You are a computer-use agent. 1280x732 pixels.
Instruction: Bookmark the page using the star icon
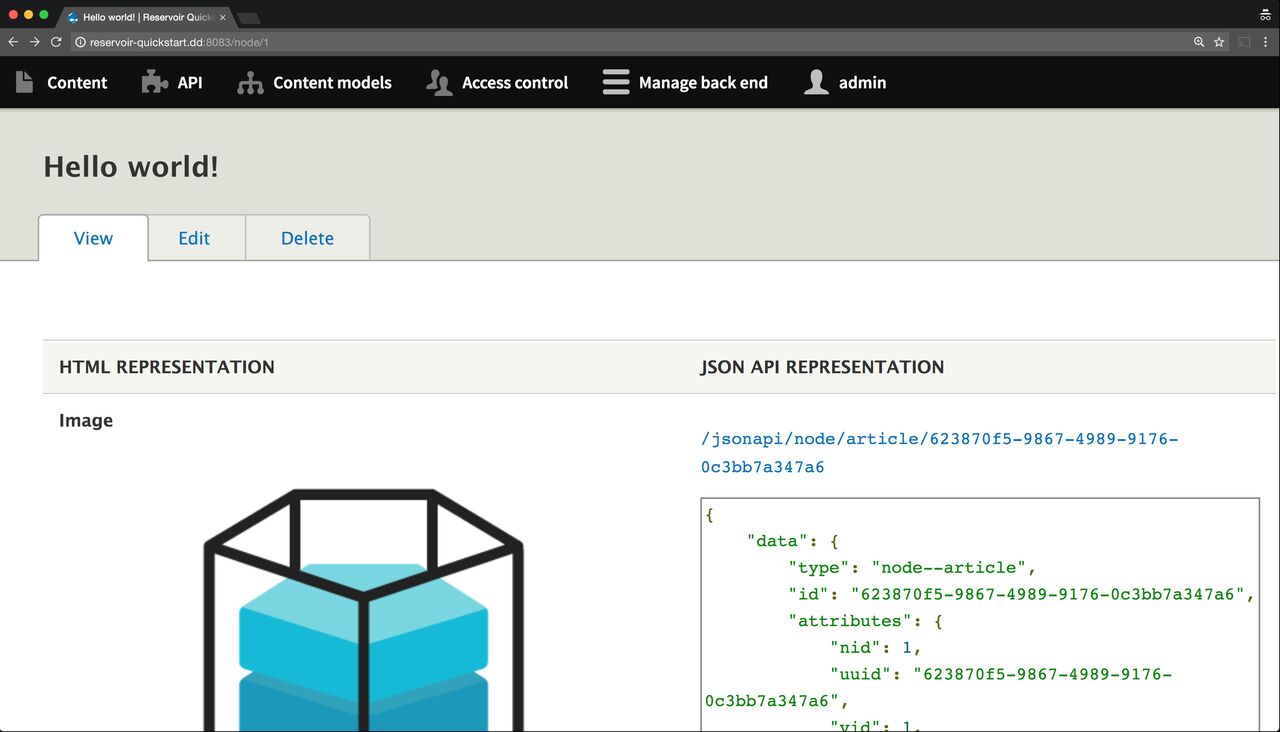(1217, 42)
